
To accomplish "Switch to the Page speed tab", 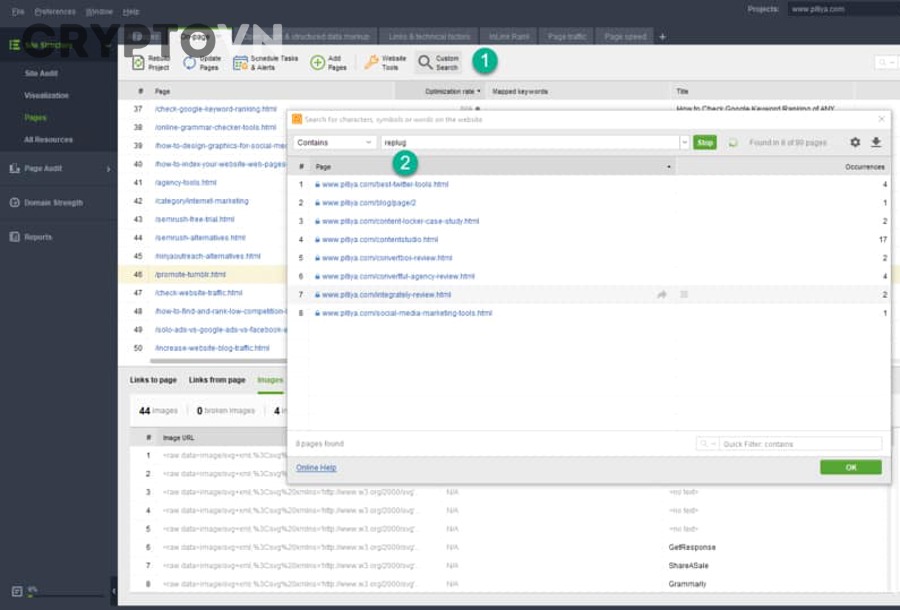I will tap(625, 37).
